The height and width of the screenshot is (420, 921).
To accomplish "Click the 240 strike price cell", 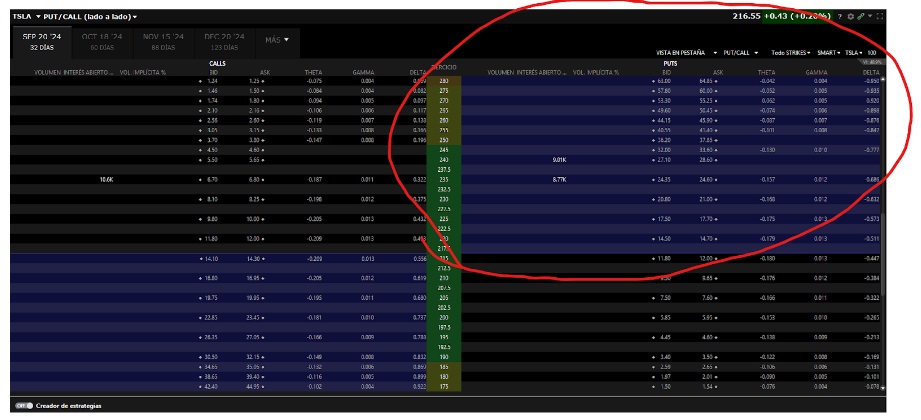I will [443, 159].
